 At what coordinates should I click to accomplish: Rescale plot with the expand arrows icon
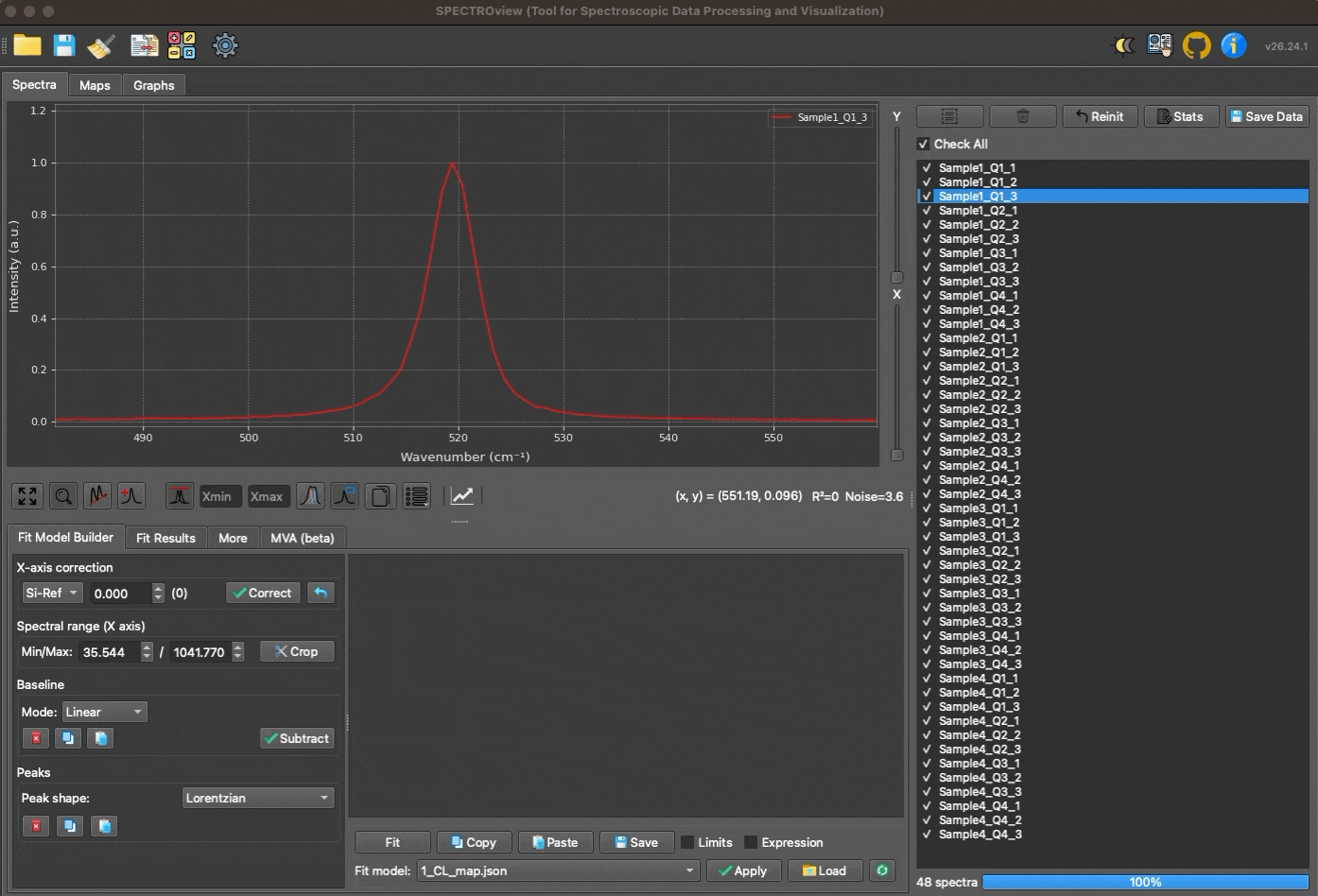[27, 496]
